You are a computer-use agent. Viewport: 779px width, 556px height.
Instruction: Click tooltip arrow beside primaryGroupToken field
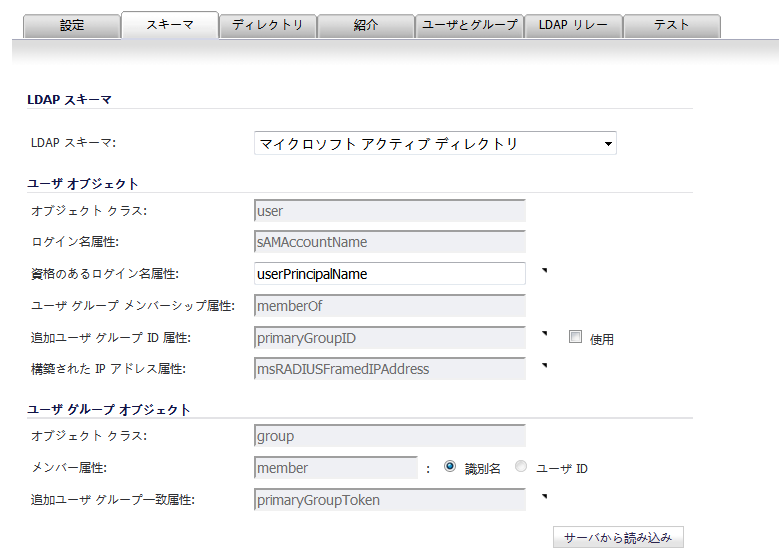point(545,496)
